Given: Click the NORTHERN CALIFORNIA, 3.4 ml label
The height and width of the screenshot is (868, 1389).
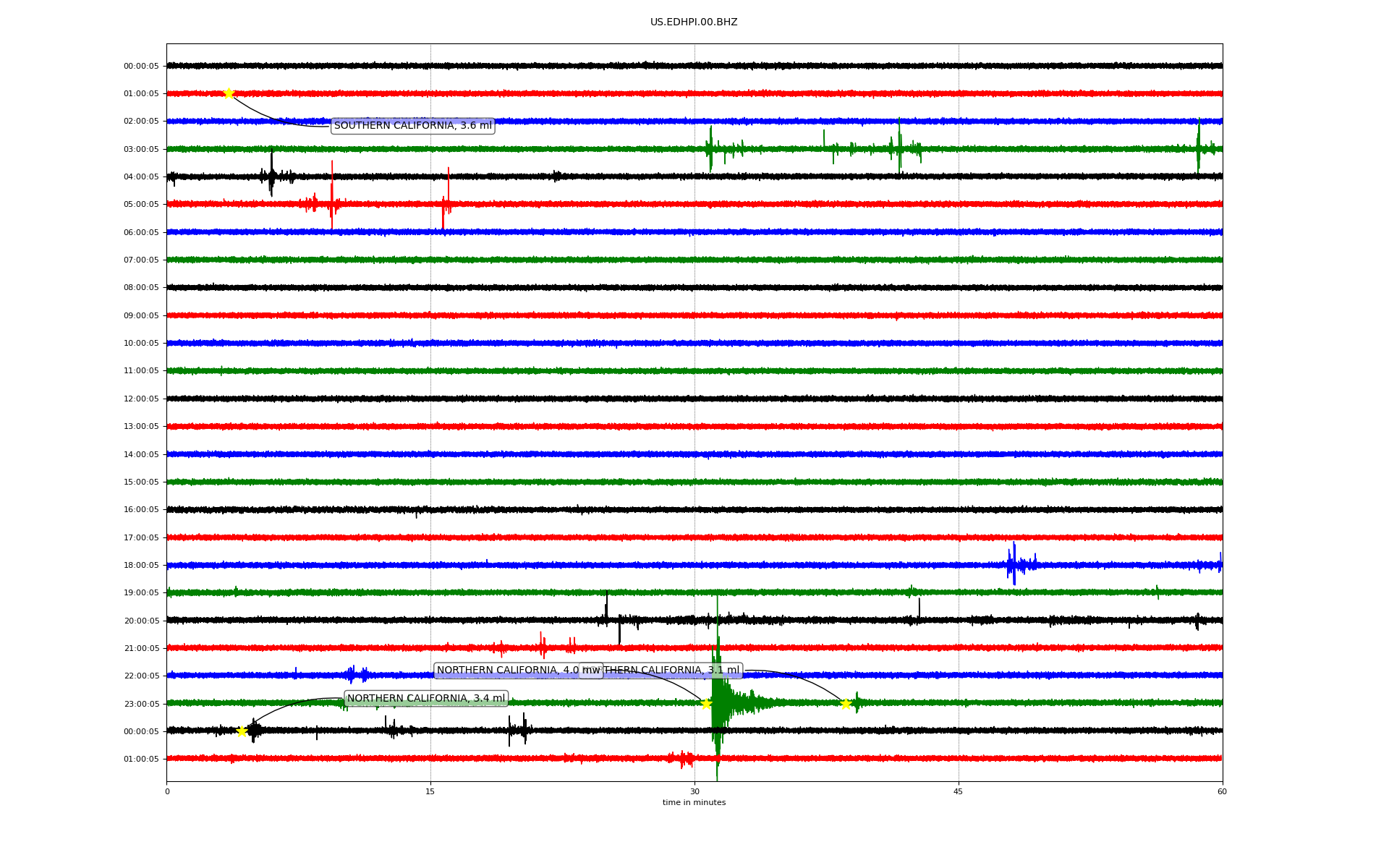Looking at the screenshot, I should (426, 699).
